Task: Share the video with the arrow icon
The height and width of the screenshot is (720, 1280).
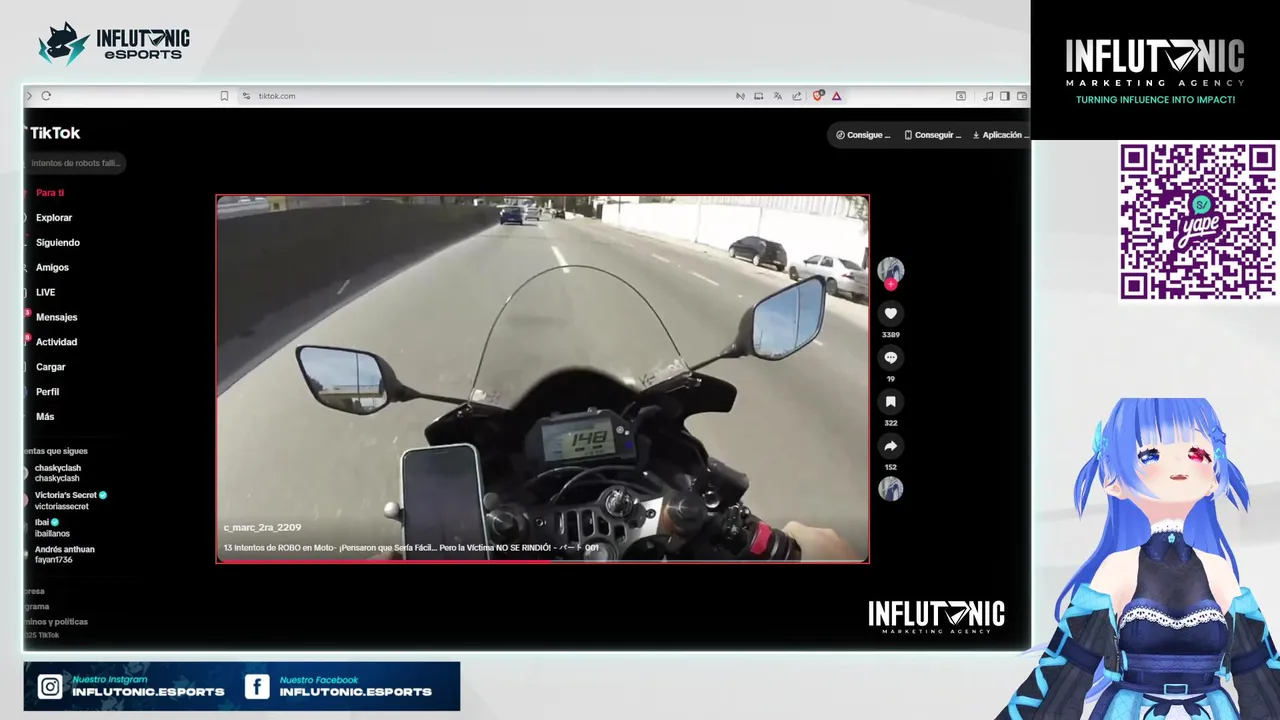Action: (x=890, y=446)
